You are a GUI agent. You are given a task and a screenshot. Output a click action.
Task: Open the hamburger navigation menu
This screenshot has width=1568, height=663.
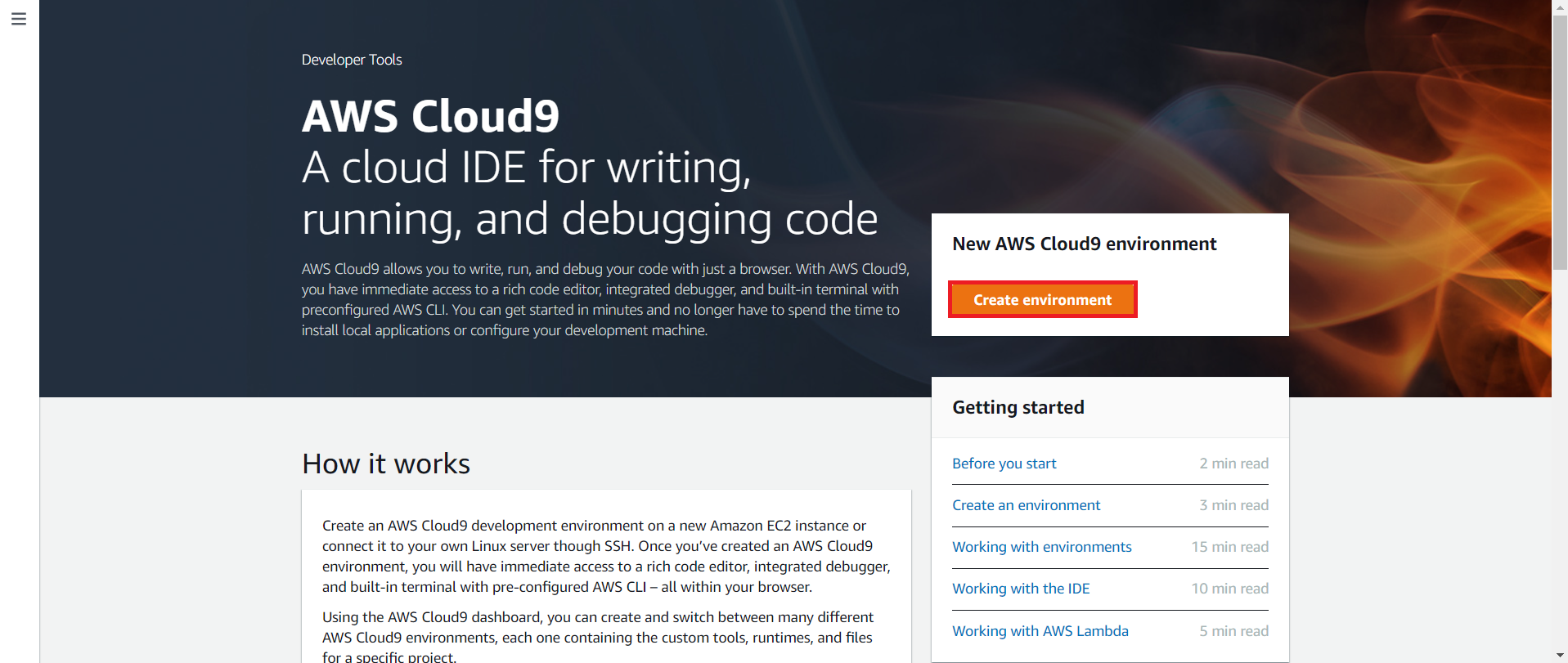(x=19, y=19)
